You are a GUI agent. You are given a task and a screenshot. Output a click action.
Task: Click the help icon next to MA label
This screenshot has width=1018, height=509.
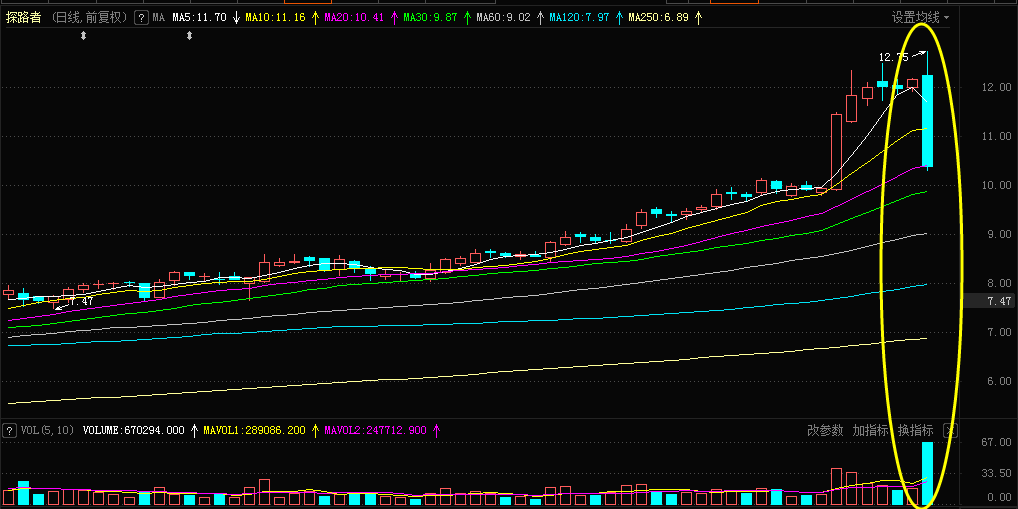tap(141, 18)
